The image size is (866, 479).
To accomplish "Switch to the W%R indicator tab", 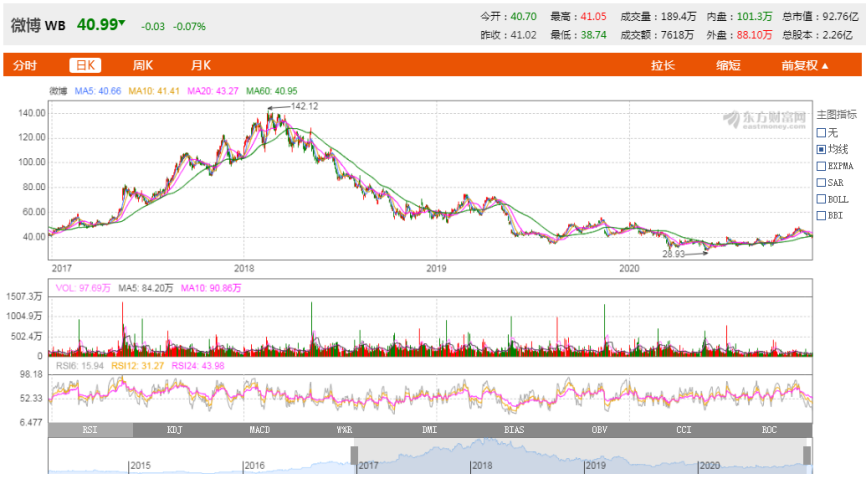I will (x=345, y=430).
